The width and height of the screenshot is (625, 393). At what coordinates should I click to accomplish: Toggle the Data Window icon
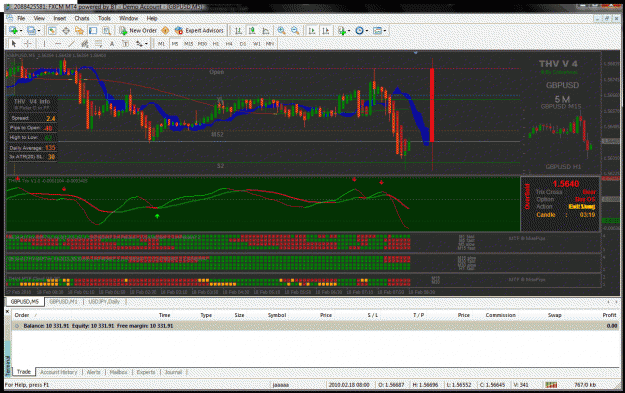point(66,31)
